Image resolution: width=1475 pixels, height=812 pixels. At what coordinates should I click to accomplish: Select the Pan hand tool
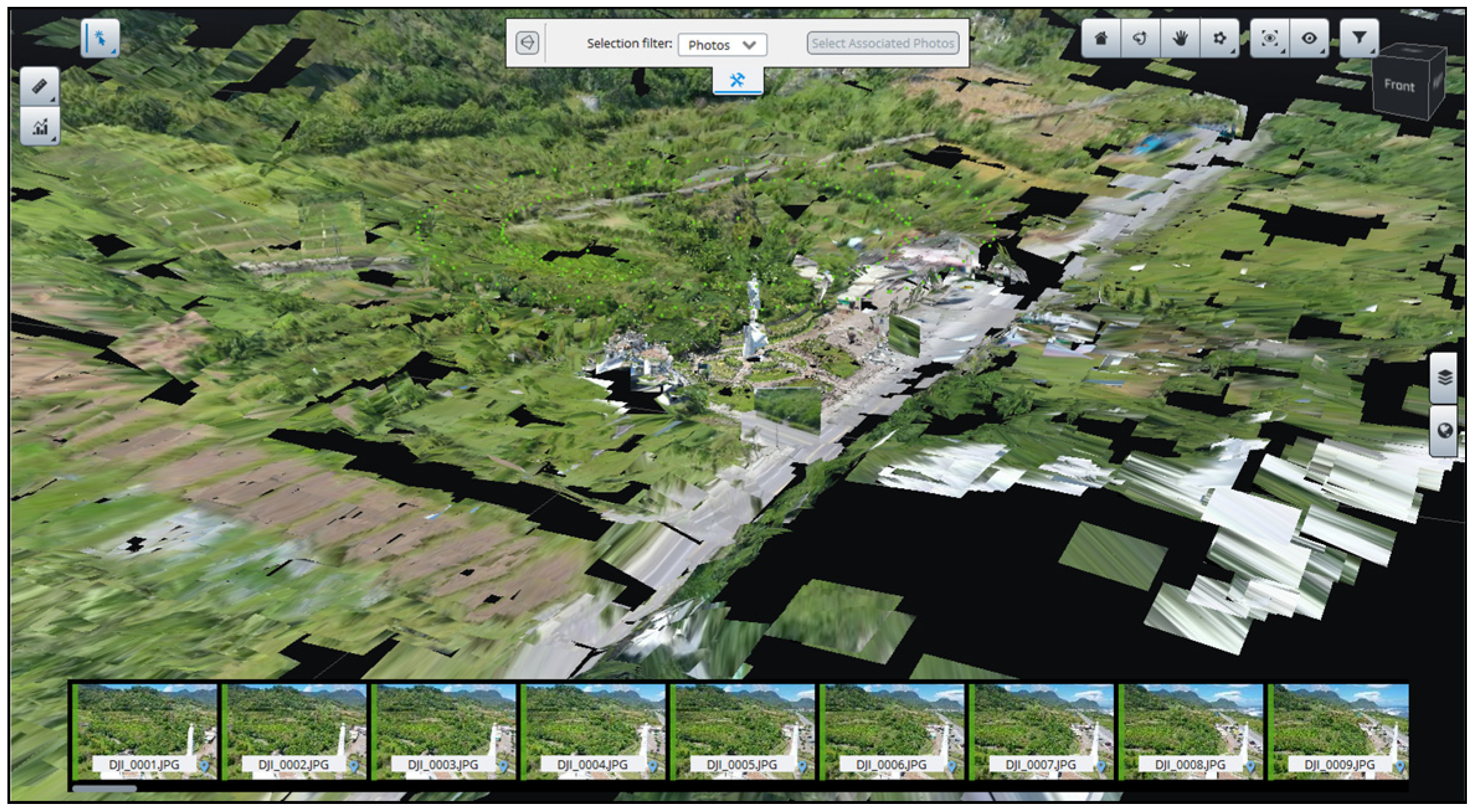pyautogui.click(x=1180, y=39)
